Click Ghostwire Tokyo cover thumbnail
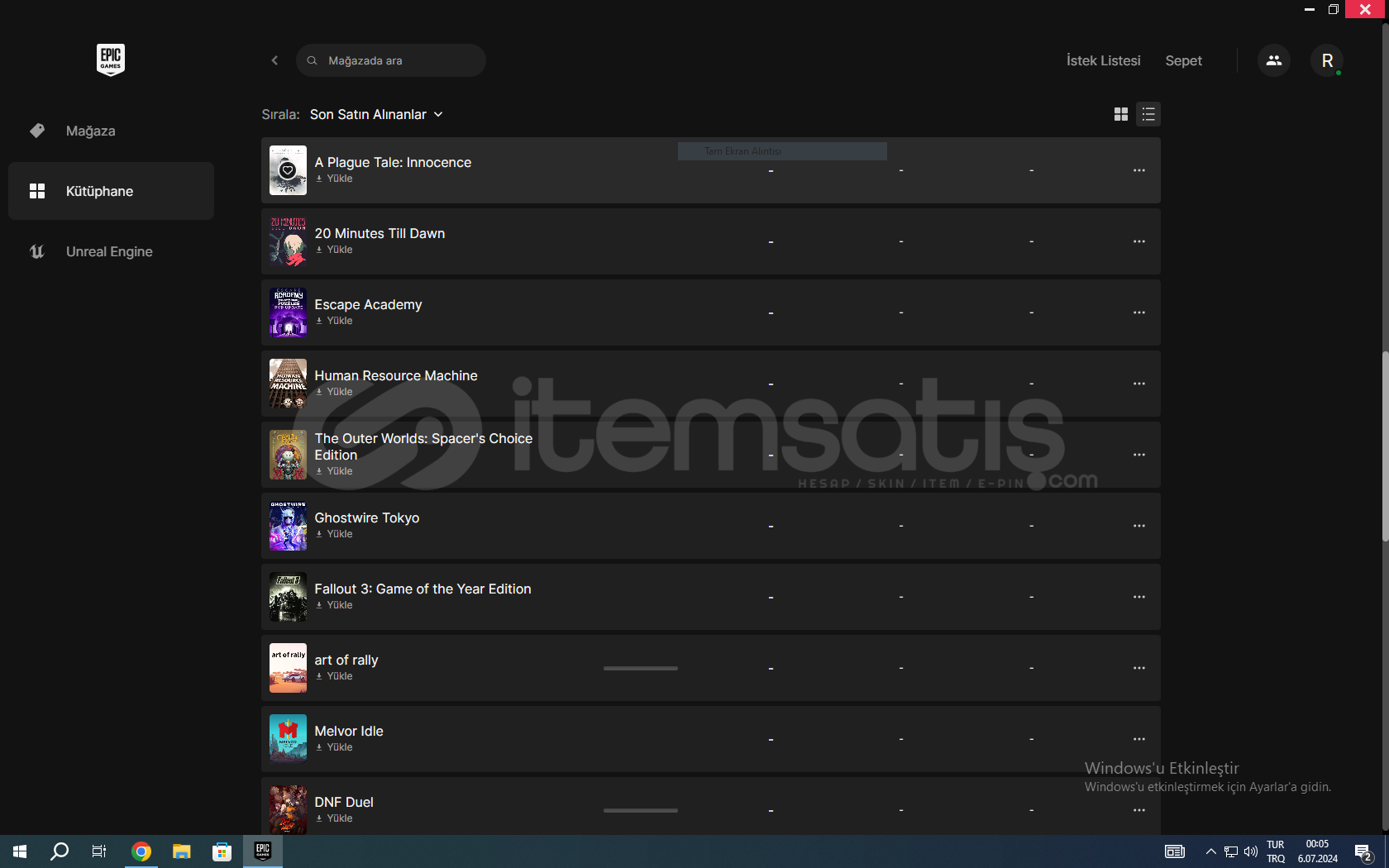 tap(288, 526)
